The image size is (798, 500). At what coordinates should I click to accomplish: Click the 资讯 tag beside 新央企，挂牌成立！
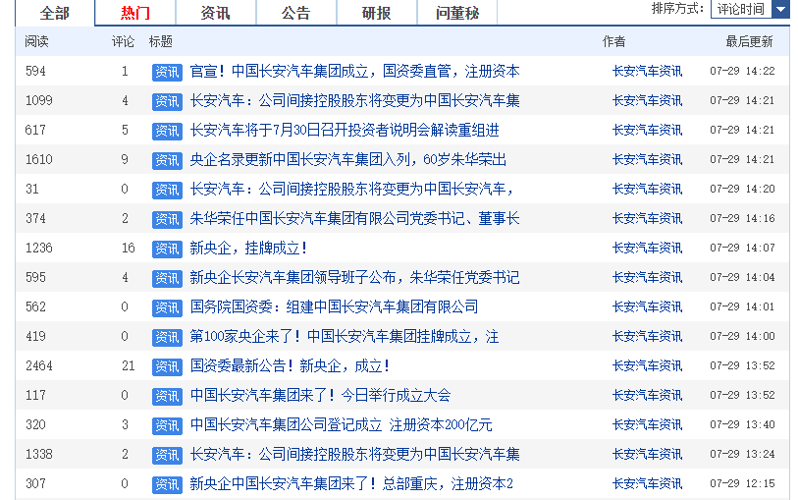click(167, 249)
